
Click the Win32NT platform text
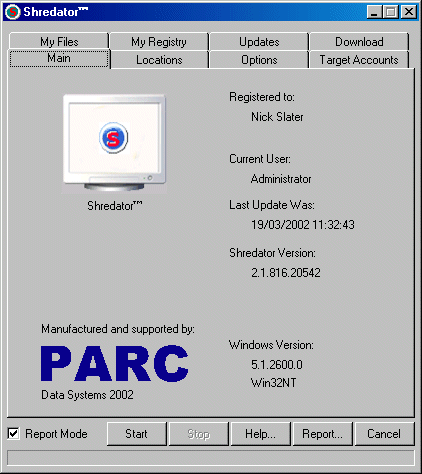click(273, 383)
